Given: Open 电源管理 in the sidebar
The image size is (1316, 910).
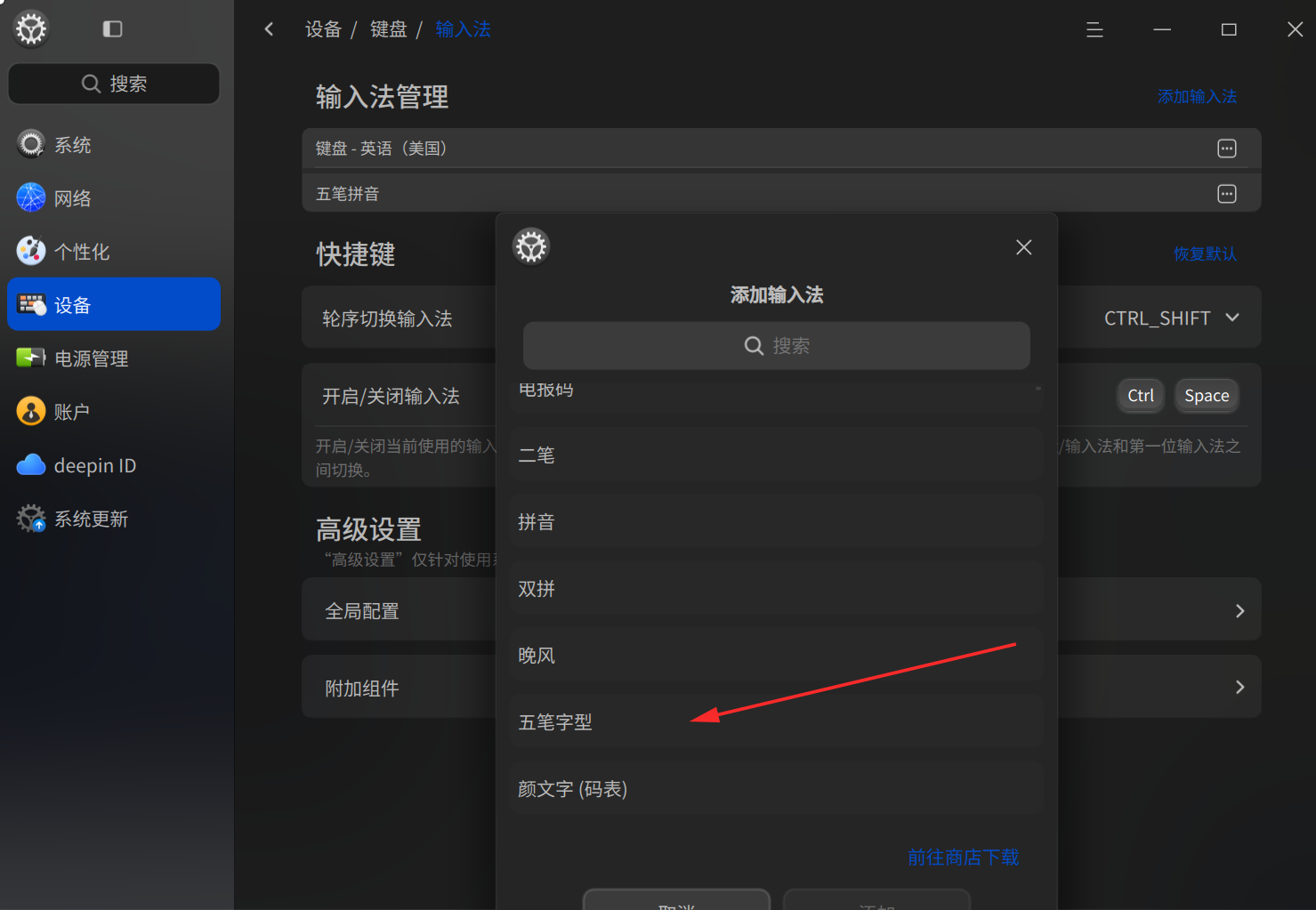Looking at the screenshot, I should [114, 358].
